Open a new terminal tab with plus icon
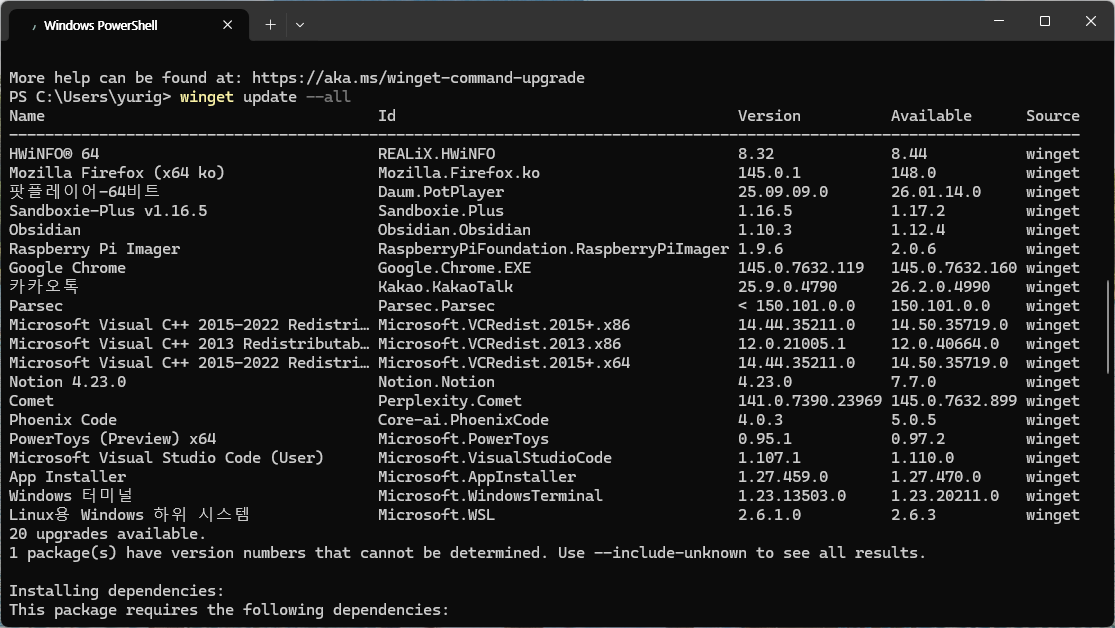Image resolution: width=1115 pixels, height=628 pixels. (x=270, y=25)
